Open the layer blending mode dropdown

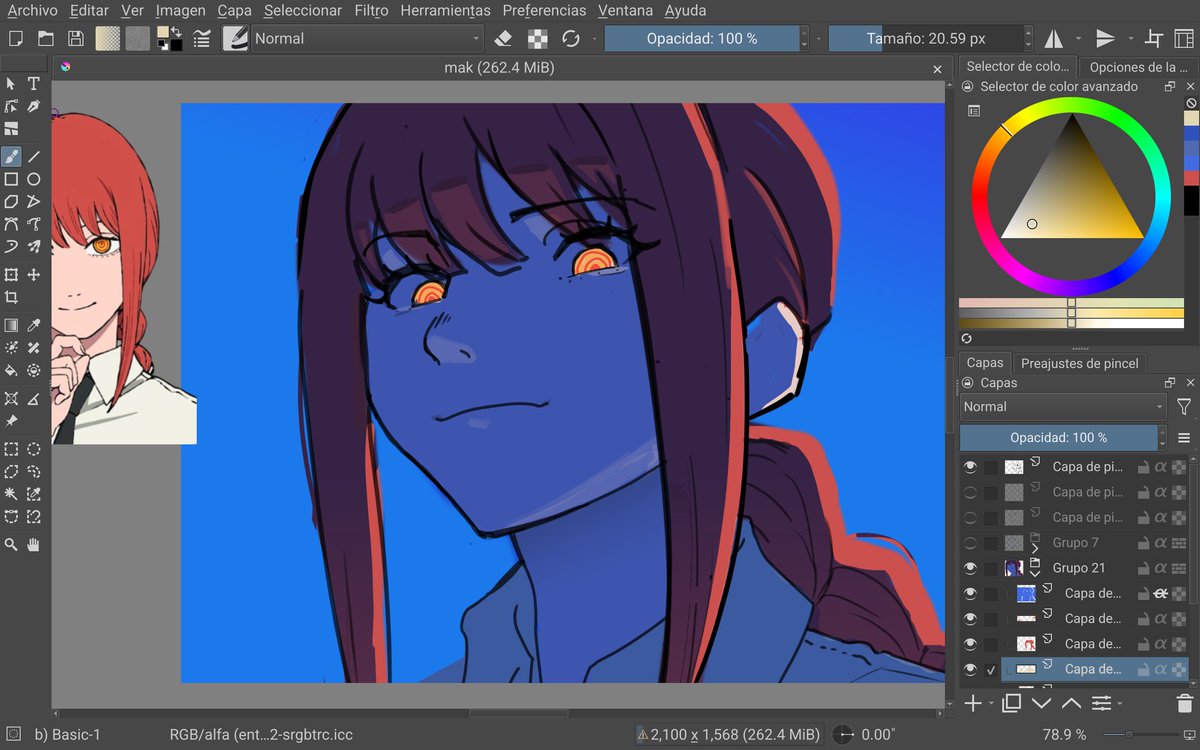[x=1063, y=407]
